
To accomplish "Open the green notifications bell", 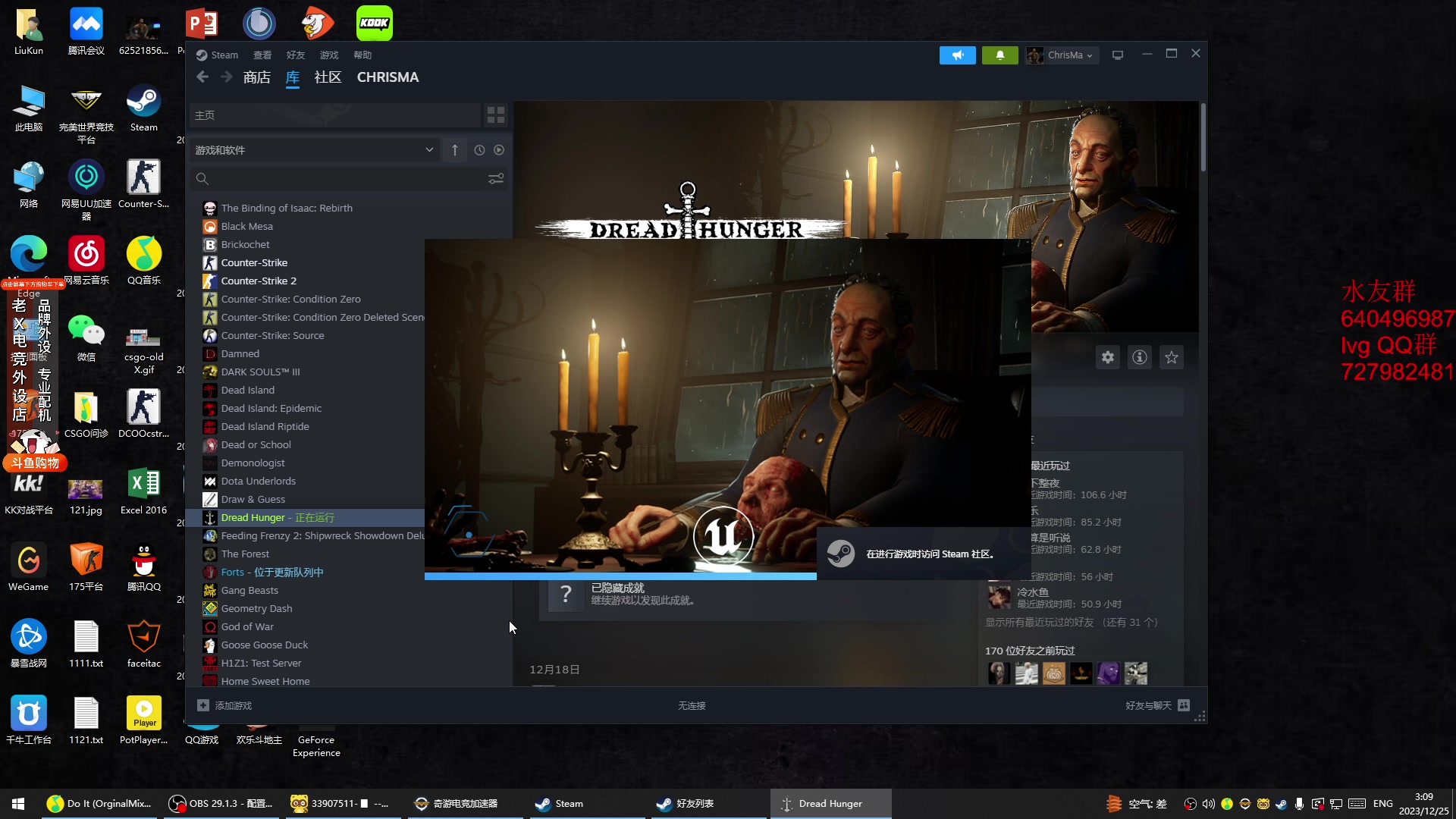I will [x=999, y=55].
